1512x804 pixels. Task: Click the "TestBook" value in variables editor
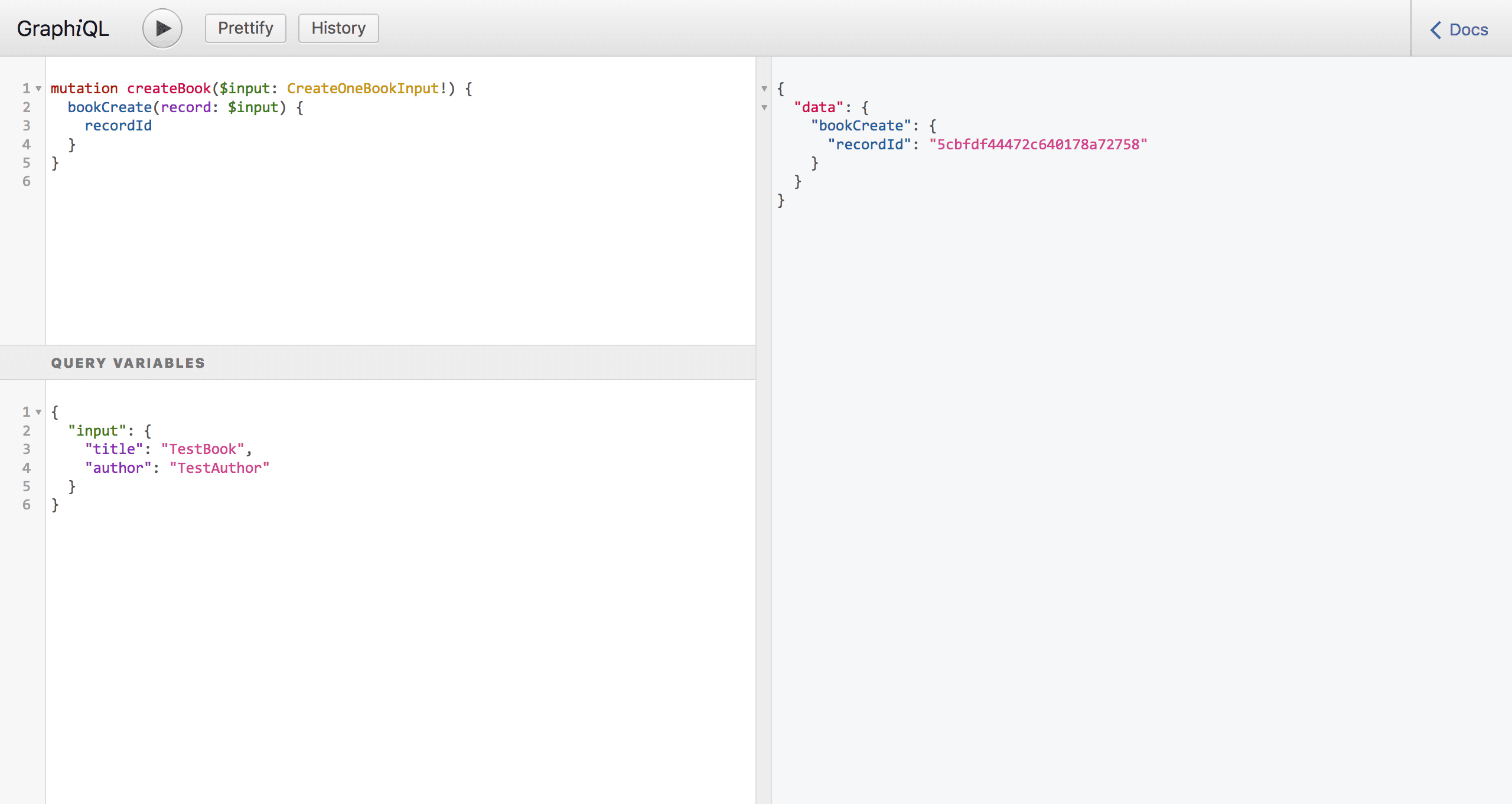(203, 449)
